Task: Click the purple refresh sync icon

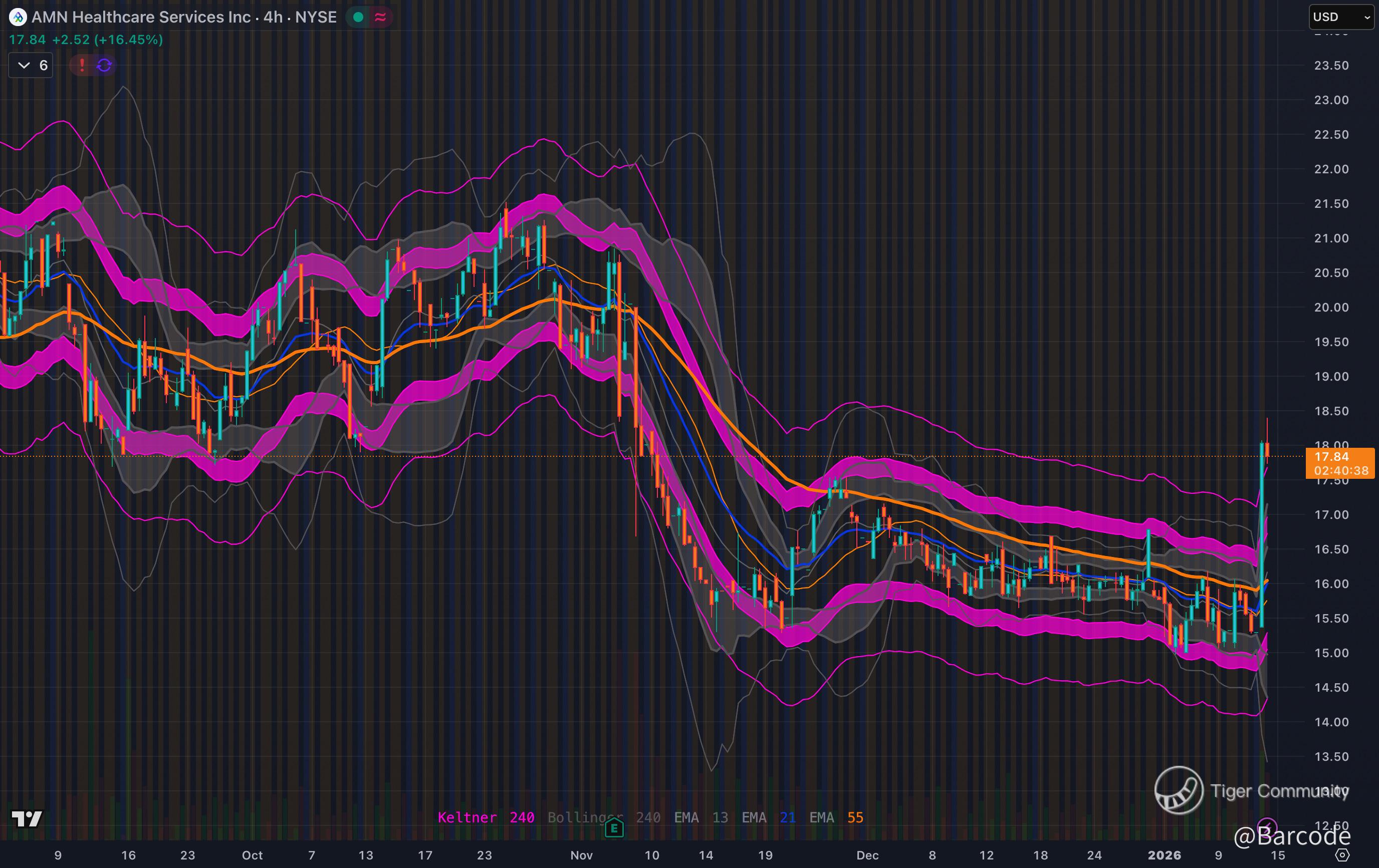Action: click(104, 65)
